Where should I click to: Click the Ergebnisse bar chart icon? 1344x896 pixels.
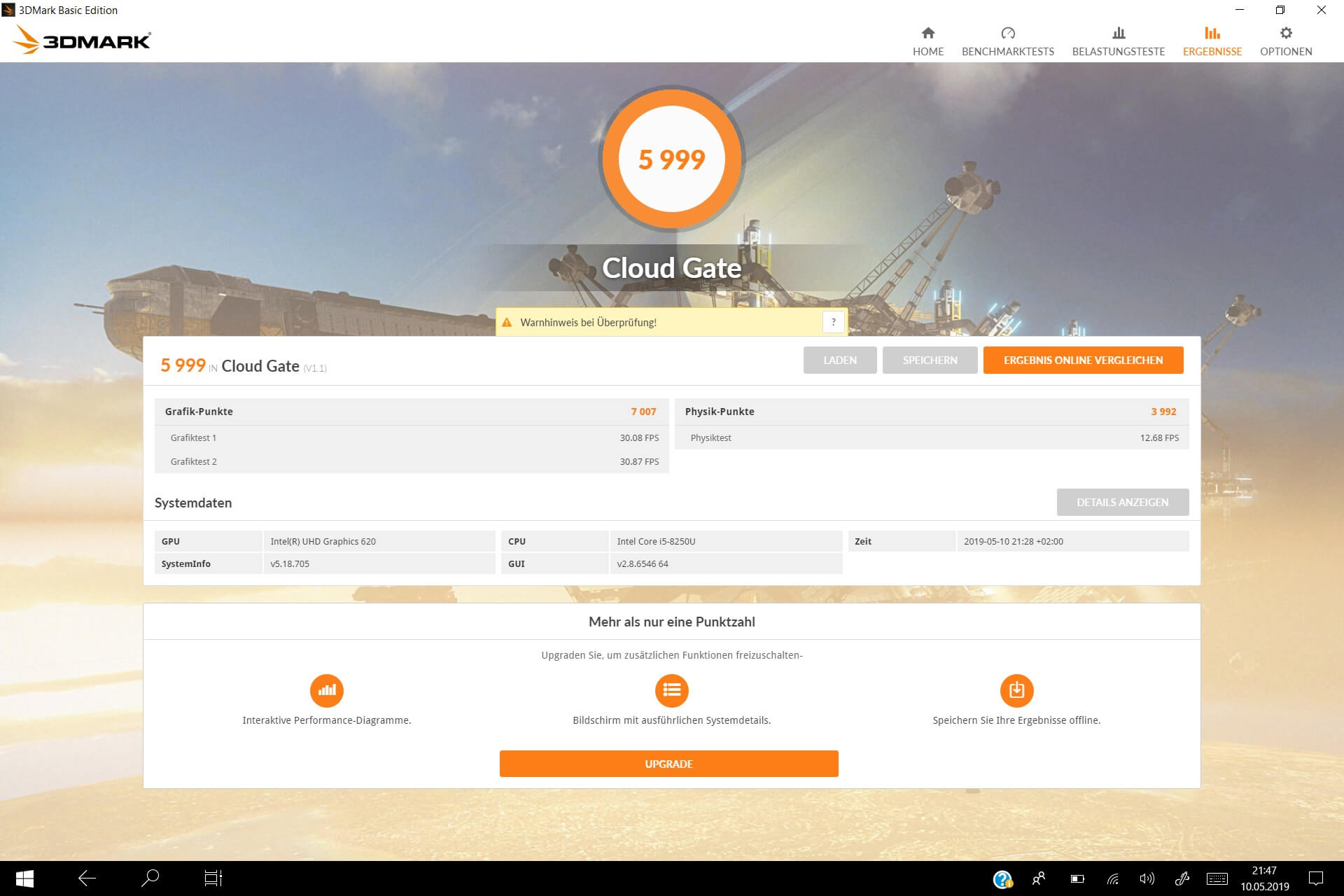coord(1212,33)
